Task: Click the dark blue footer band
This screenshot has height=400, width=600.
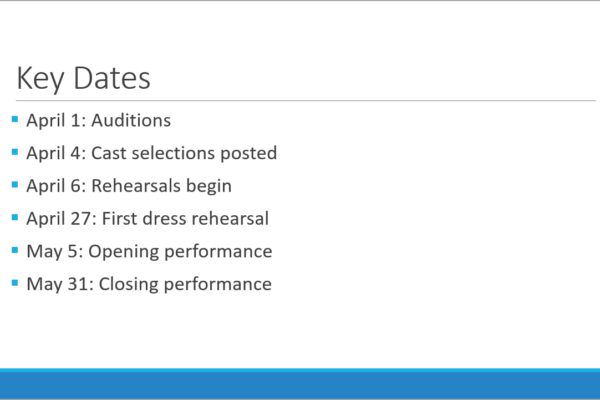Action: click(x=300, y=386)
